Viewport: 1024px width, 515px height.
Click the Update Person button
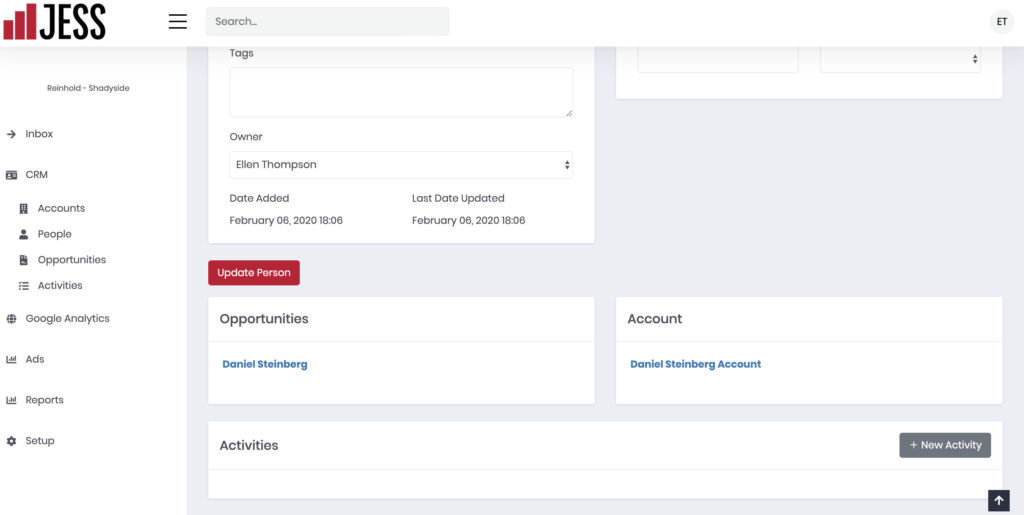(x=254, y=273)
